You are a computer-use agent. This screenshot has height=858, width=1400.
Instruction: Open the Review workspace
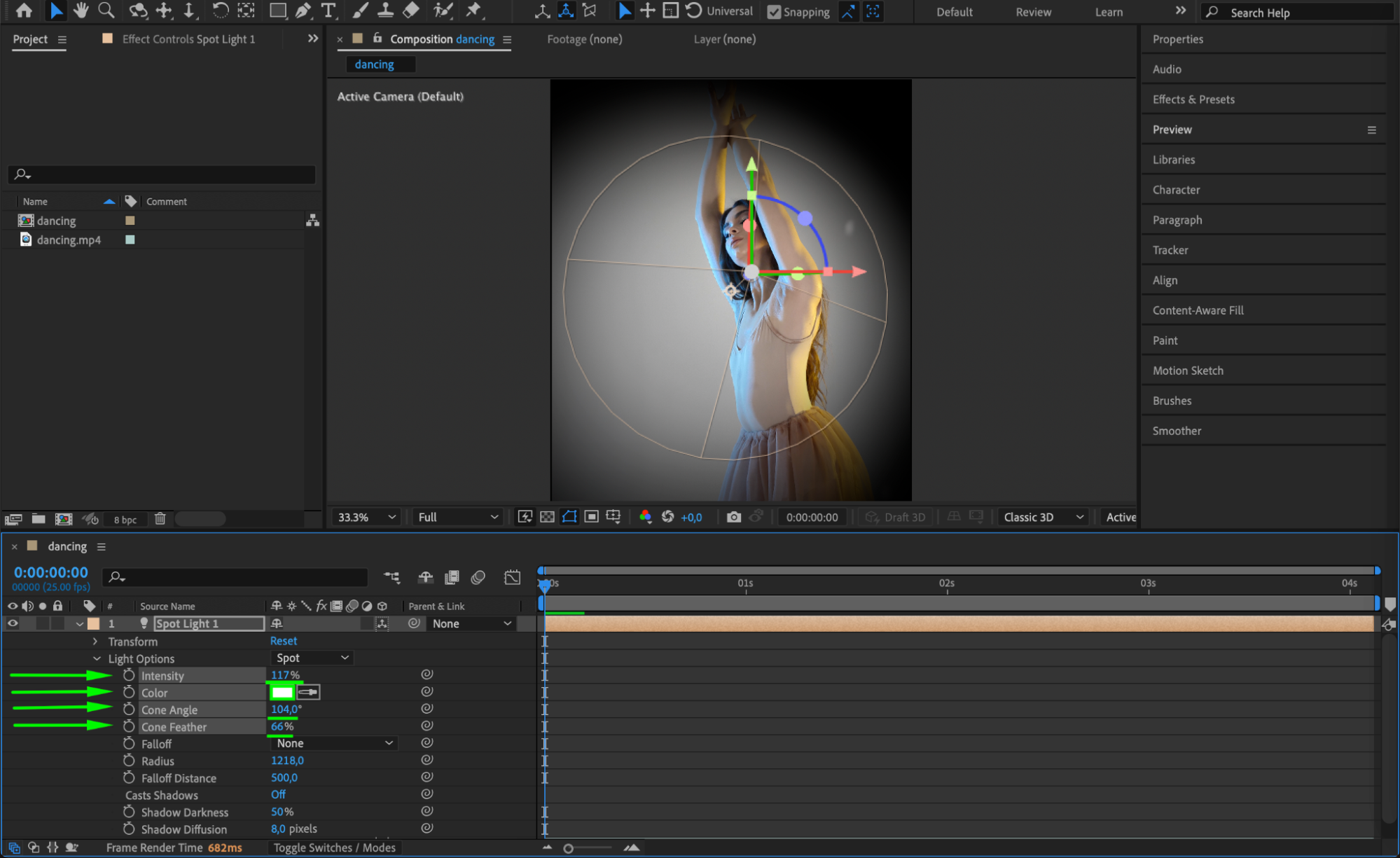click(1033, 12)
